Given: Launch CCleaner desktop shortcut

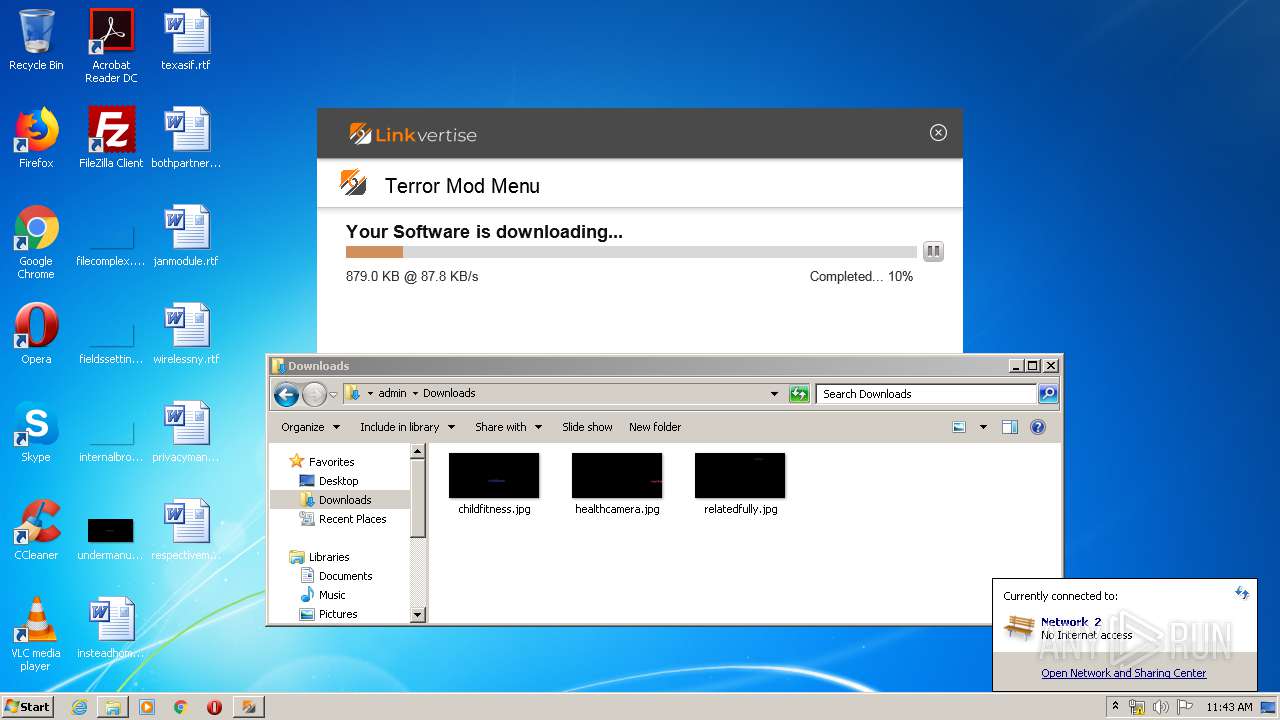Looking at the screenshot, I should [x=36, y=530].
